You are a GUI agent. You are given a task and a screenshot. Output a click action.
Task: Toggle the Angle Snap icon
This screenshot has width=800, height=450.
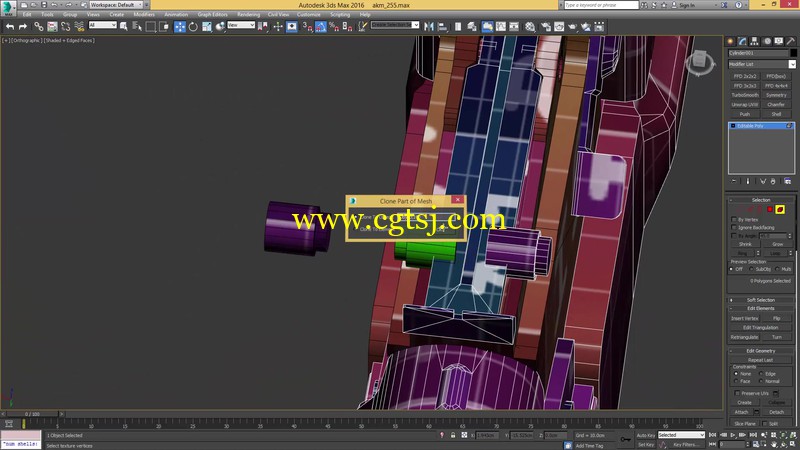[x=320, y=27]
